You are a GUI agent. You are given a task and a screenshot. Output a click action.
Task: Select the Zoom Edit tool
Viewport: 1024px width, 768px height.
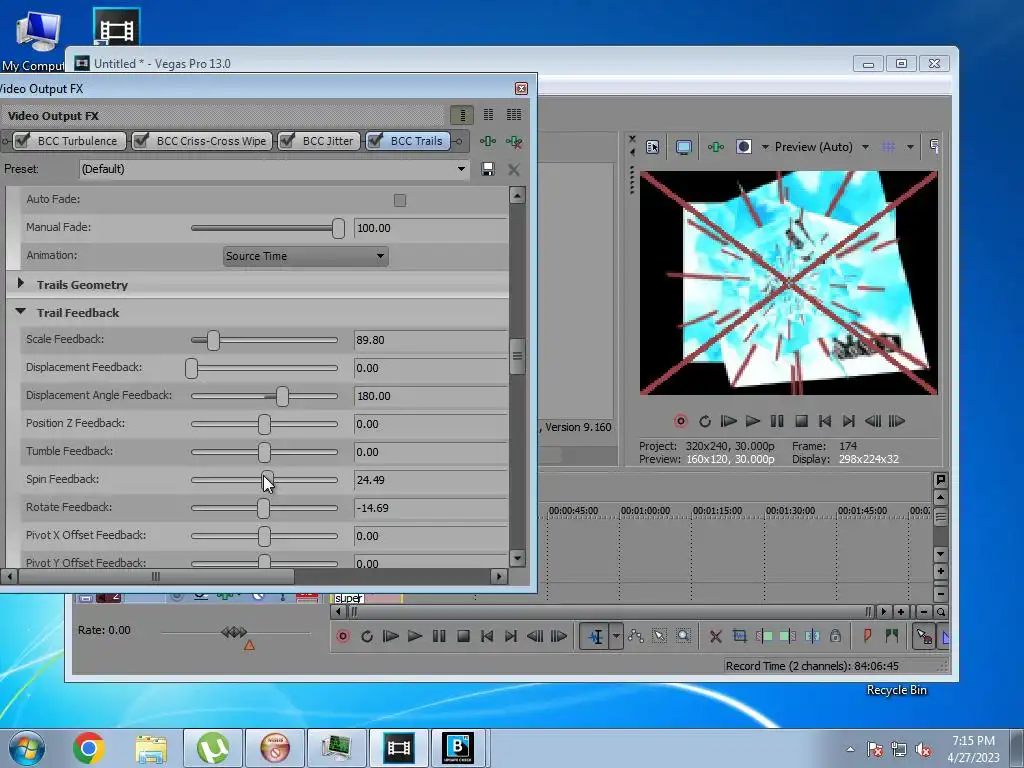tap(683, 636)
